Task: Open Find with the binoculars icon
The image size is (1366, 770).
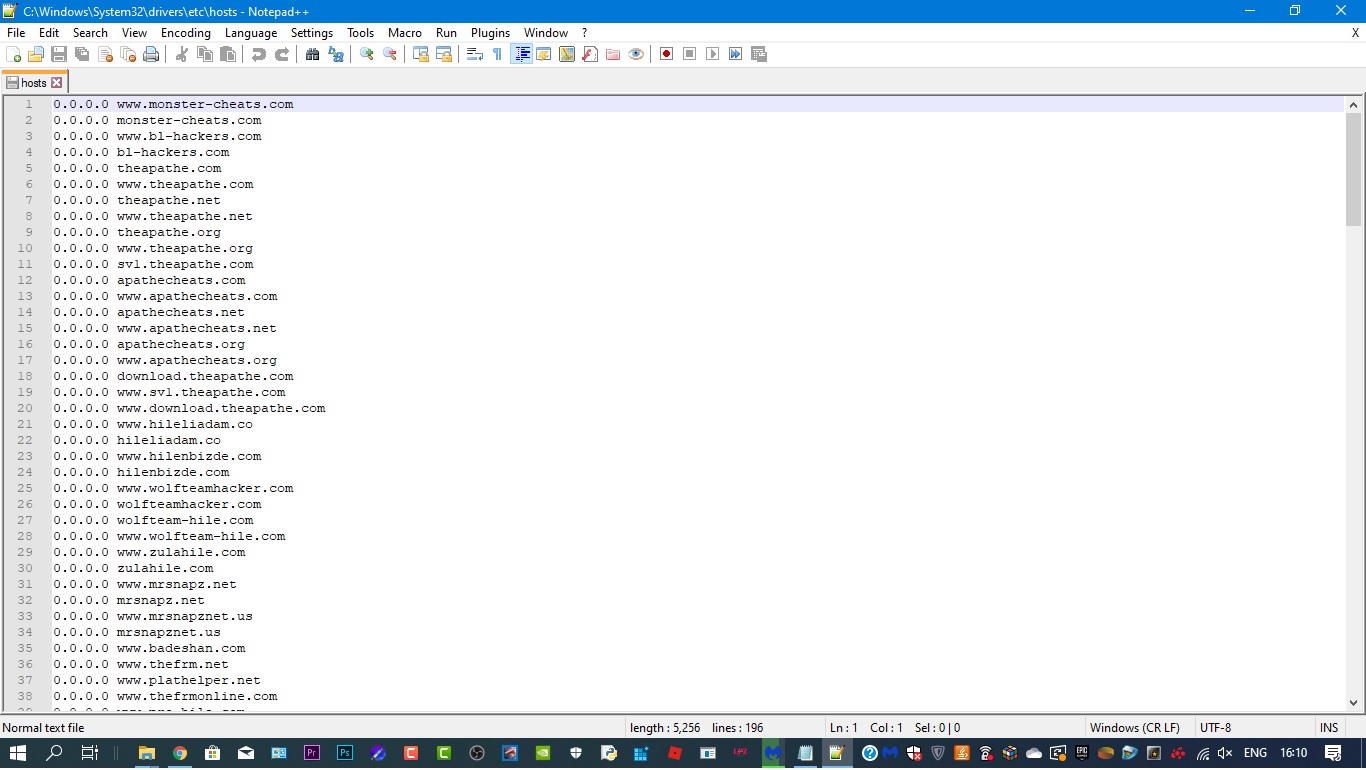Action: point(313,54)
